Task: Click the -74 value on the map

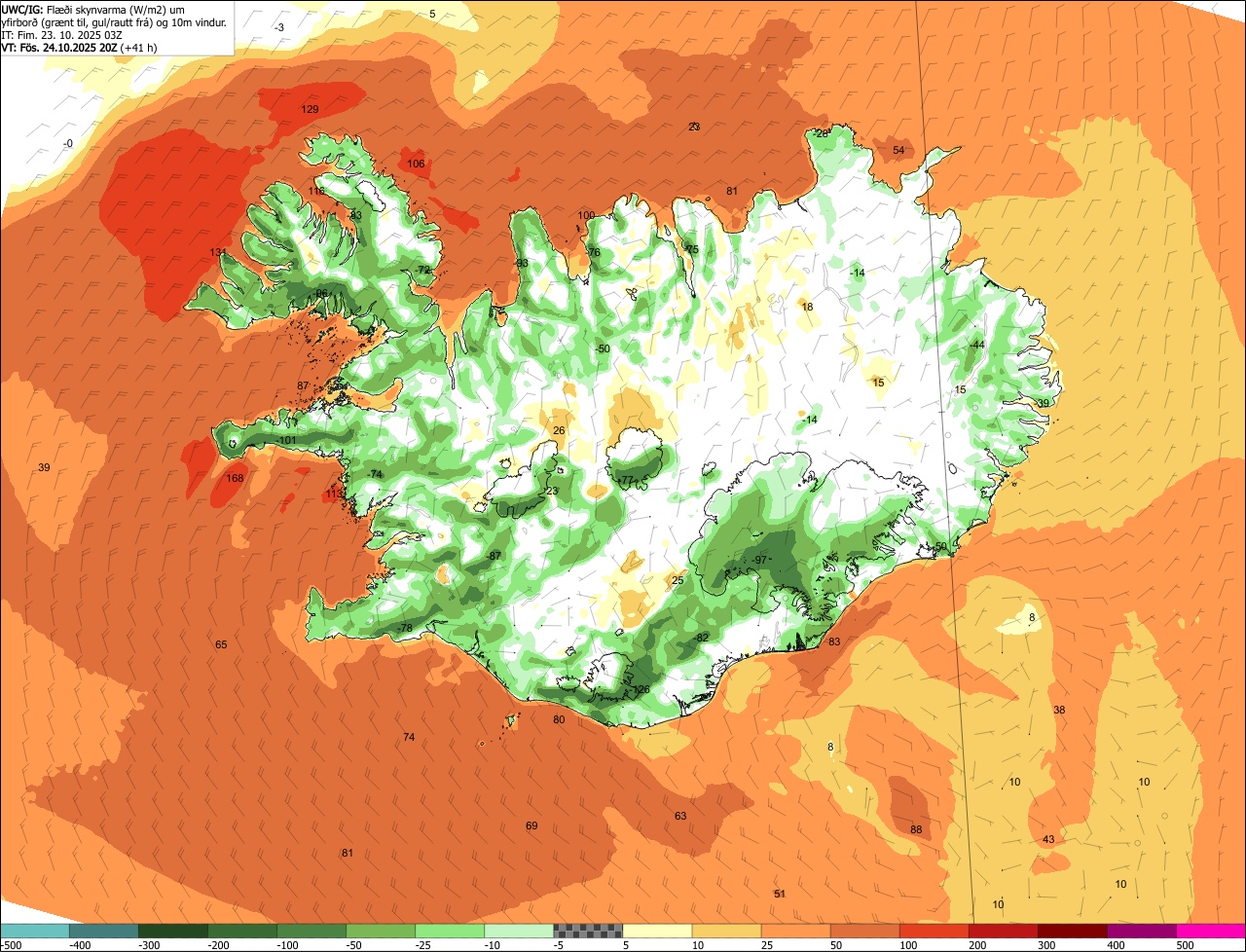Action: pyautogui.click(x=375, y=474)
